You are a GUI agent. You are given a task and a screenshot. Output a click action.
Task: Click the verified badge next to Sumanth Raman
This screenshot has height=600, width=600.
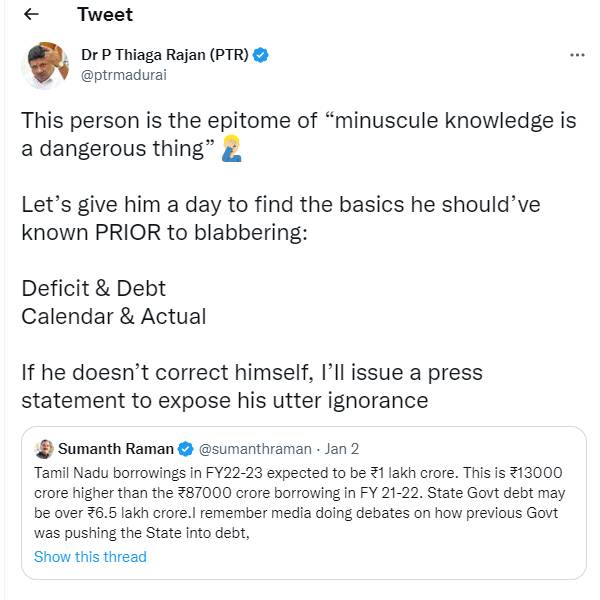[184, 448]
